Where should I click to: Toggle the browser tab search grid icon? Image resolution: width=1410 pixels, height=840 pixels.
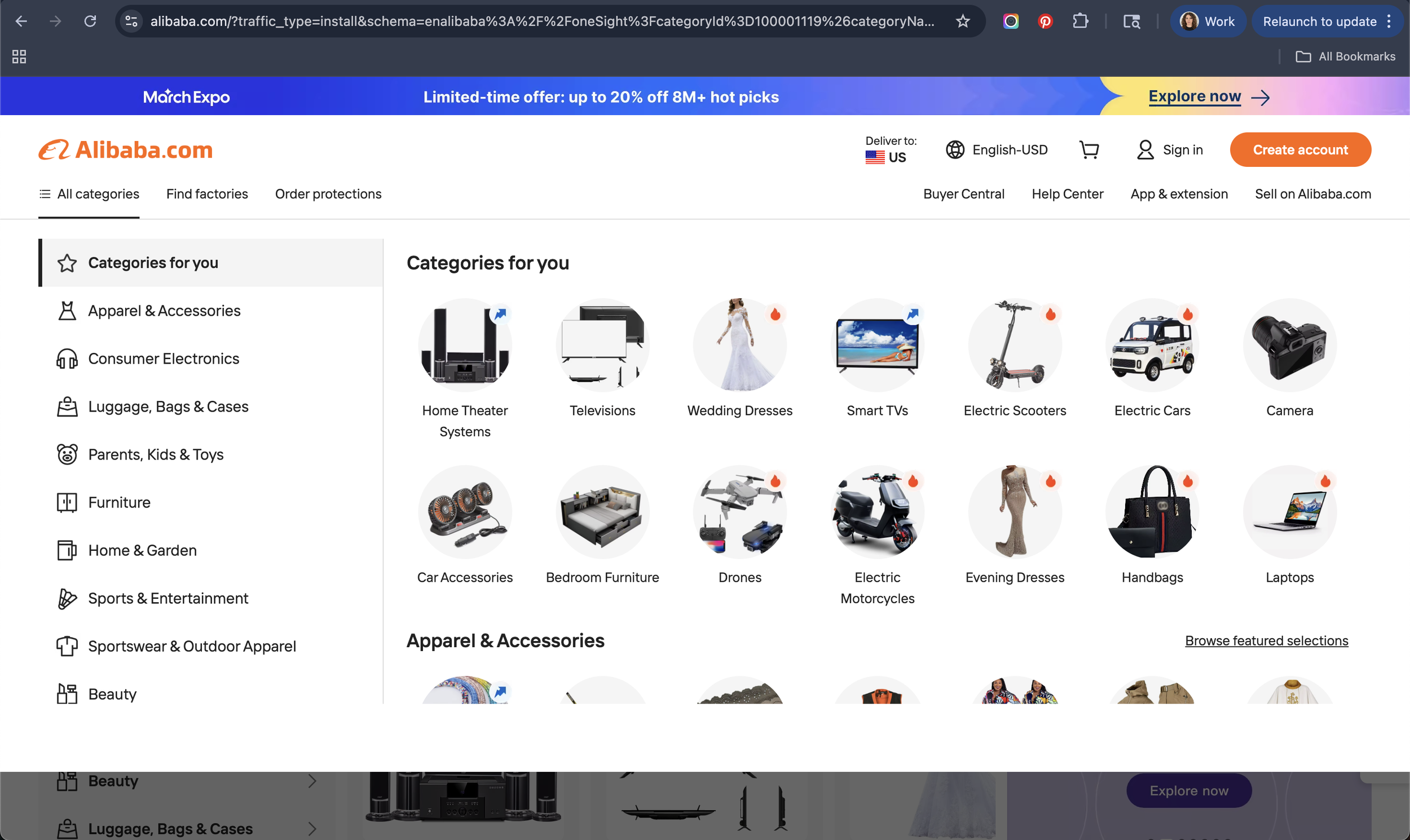(19, 56)
